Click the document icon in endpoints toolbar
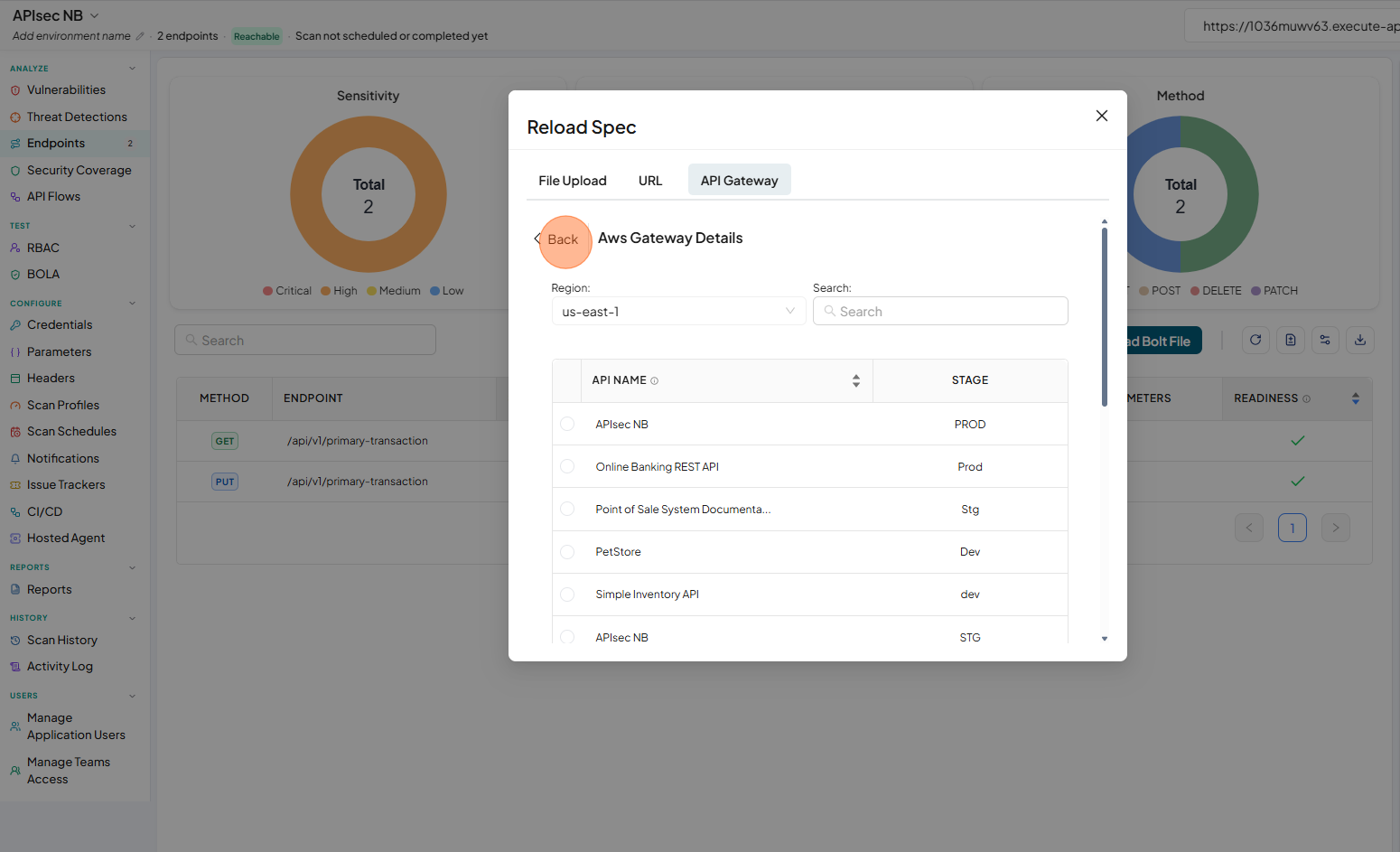The width and height of the screenshot is (1400, 852). 1291,340
